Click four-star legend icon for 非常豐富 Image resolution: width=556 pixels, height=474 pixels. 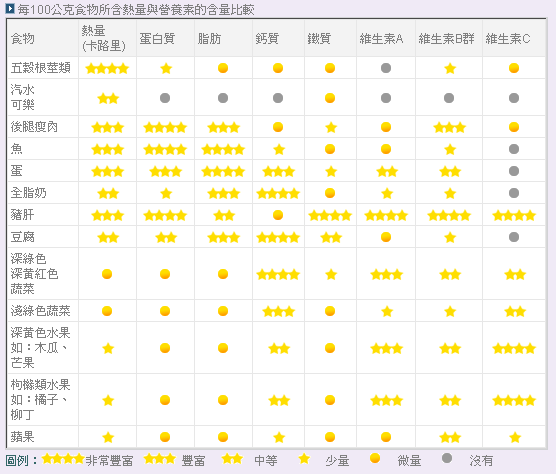coord(63,459)
